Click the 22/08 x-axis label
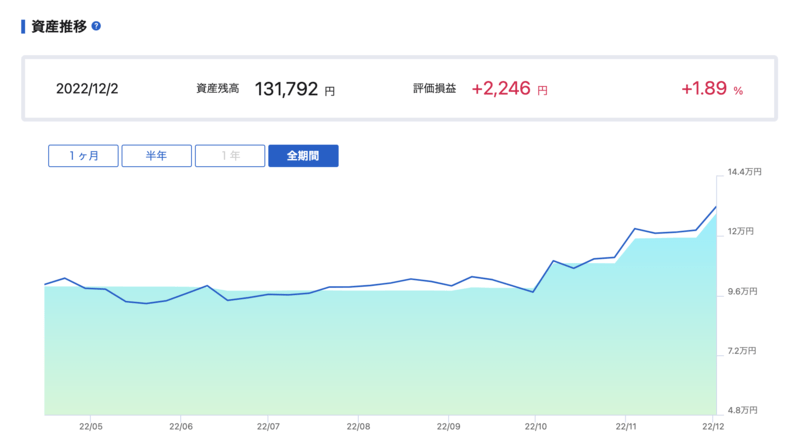The width and height of the screenshot is (800, 446). coord(358,427)
